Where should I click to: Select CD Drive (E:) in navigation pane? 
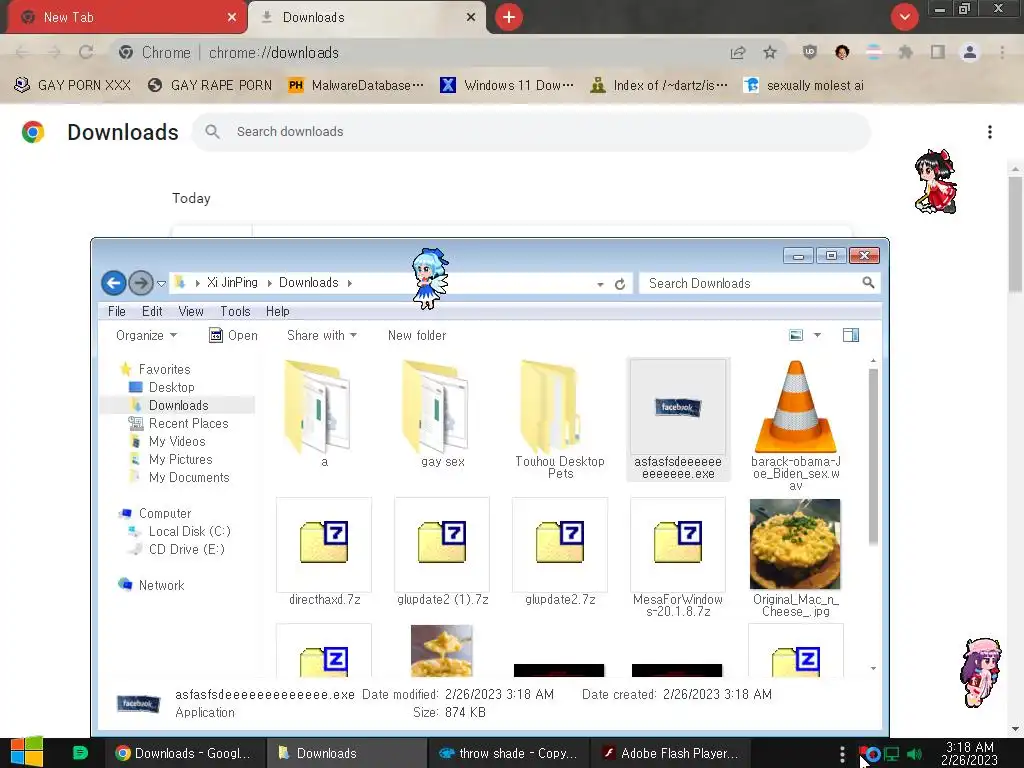[186, 549]
